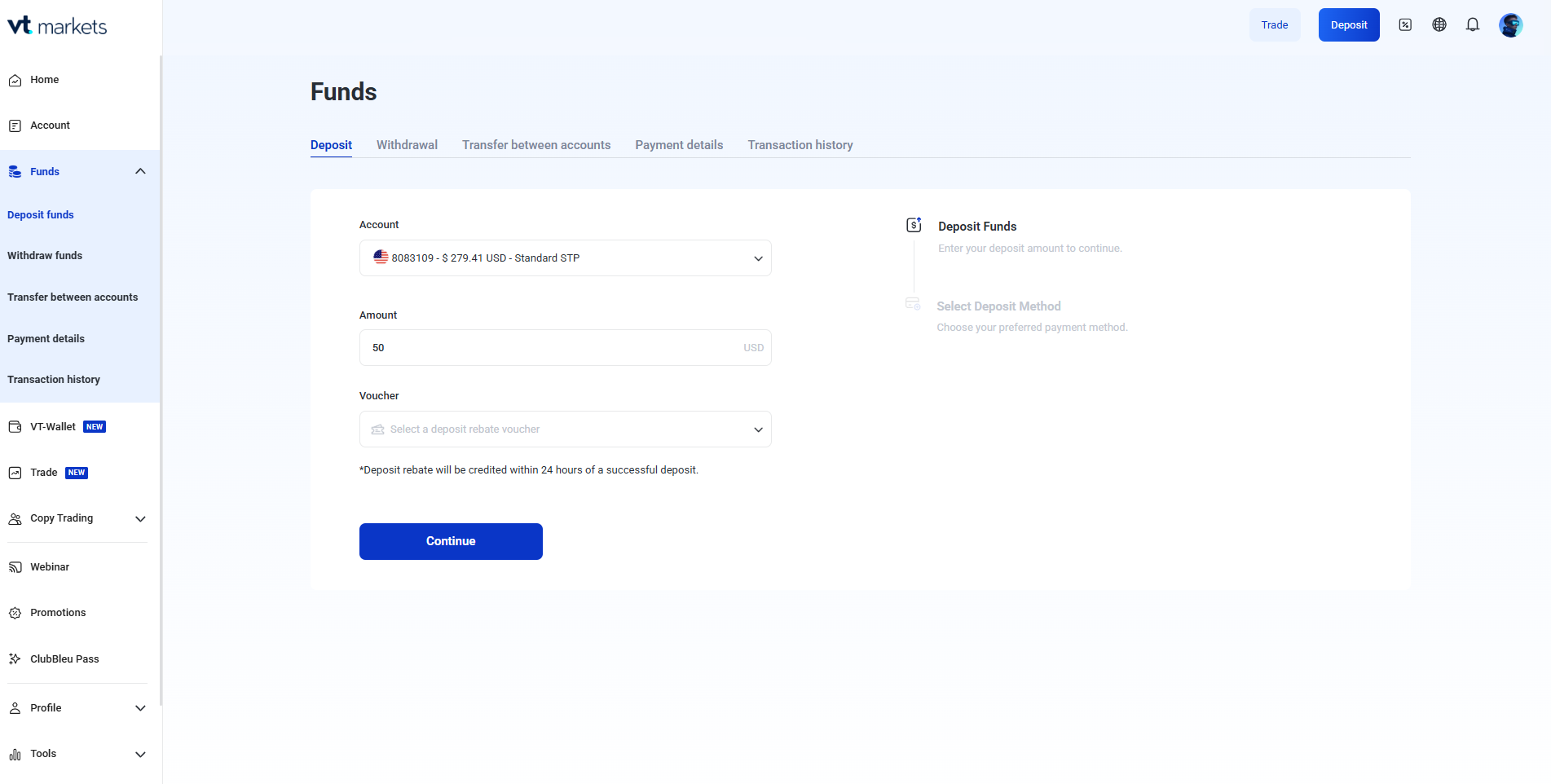
Task: Click the VT-Wallet wallet icon
Action: pos(15,427)
